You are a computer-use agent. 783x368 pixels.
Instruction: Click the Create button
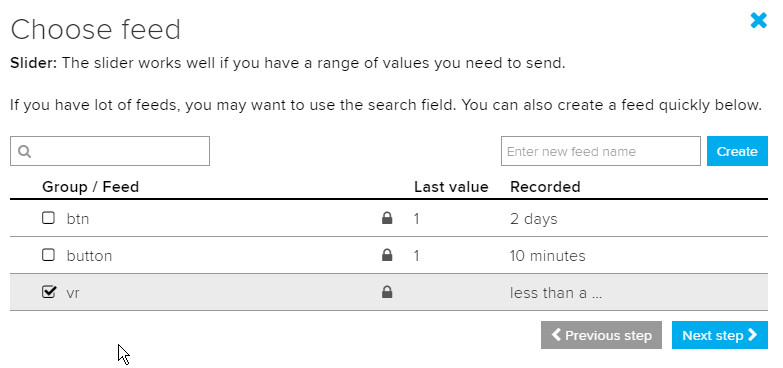pos(737,151)
